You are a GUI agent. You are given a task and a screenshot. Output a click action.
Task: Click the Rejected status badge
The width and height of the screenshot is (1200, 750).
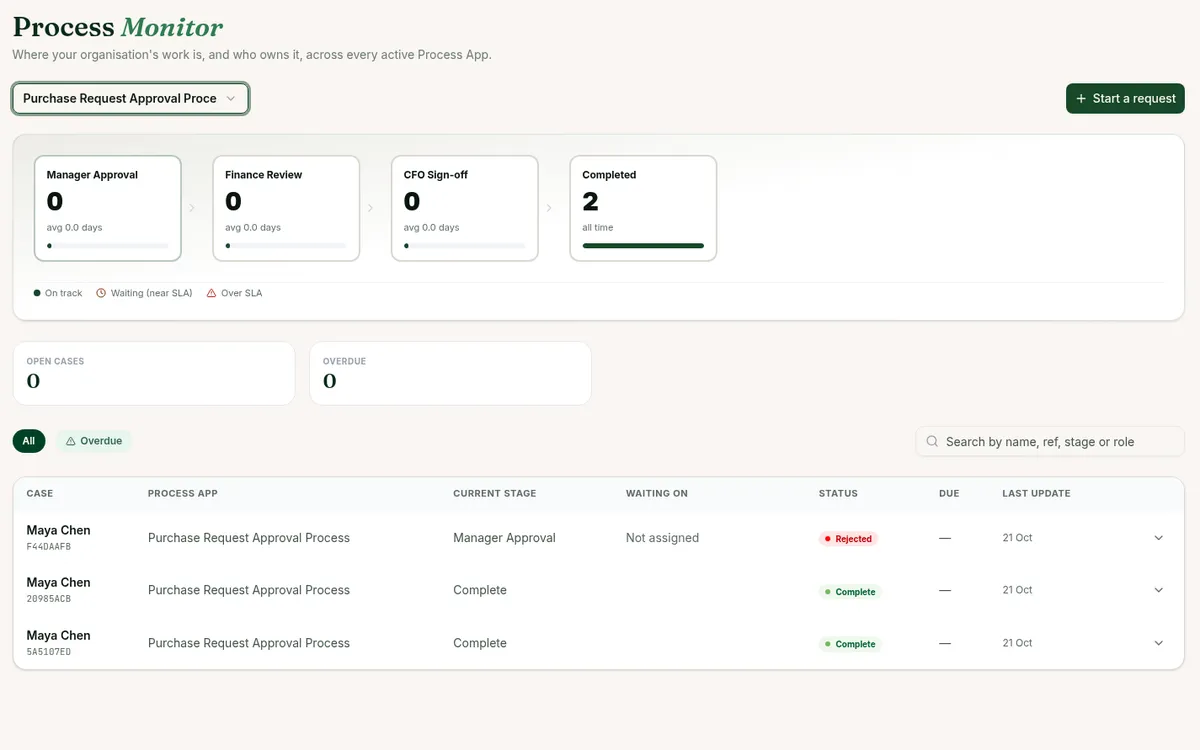point(848,538)
